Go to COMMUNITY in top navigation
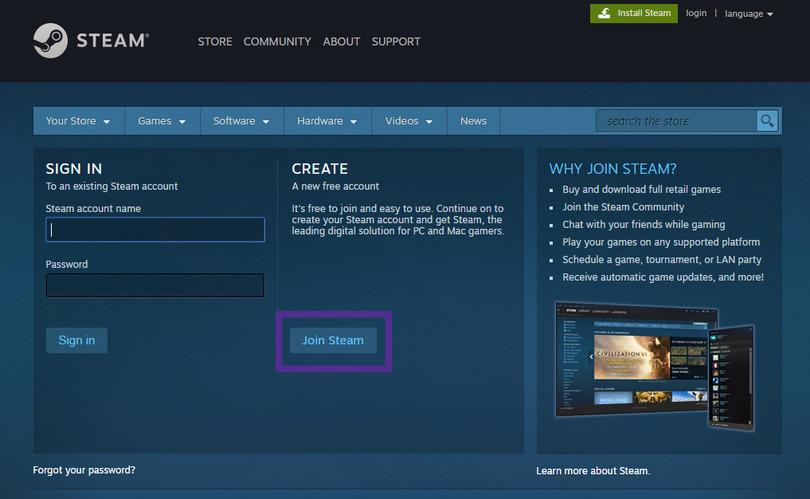 277,41
